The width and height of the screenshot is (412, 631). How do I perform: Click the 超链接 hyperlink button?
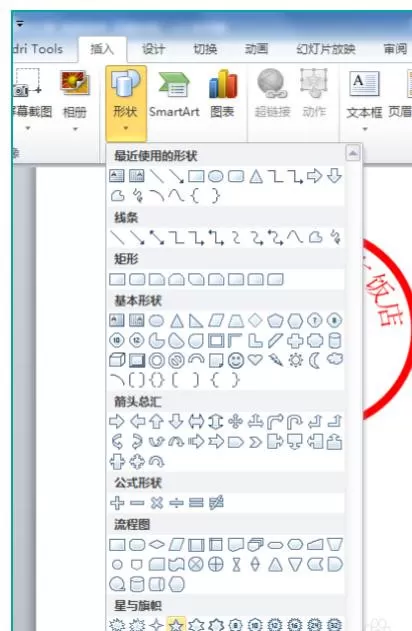[x=272, y=95]
